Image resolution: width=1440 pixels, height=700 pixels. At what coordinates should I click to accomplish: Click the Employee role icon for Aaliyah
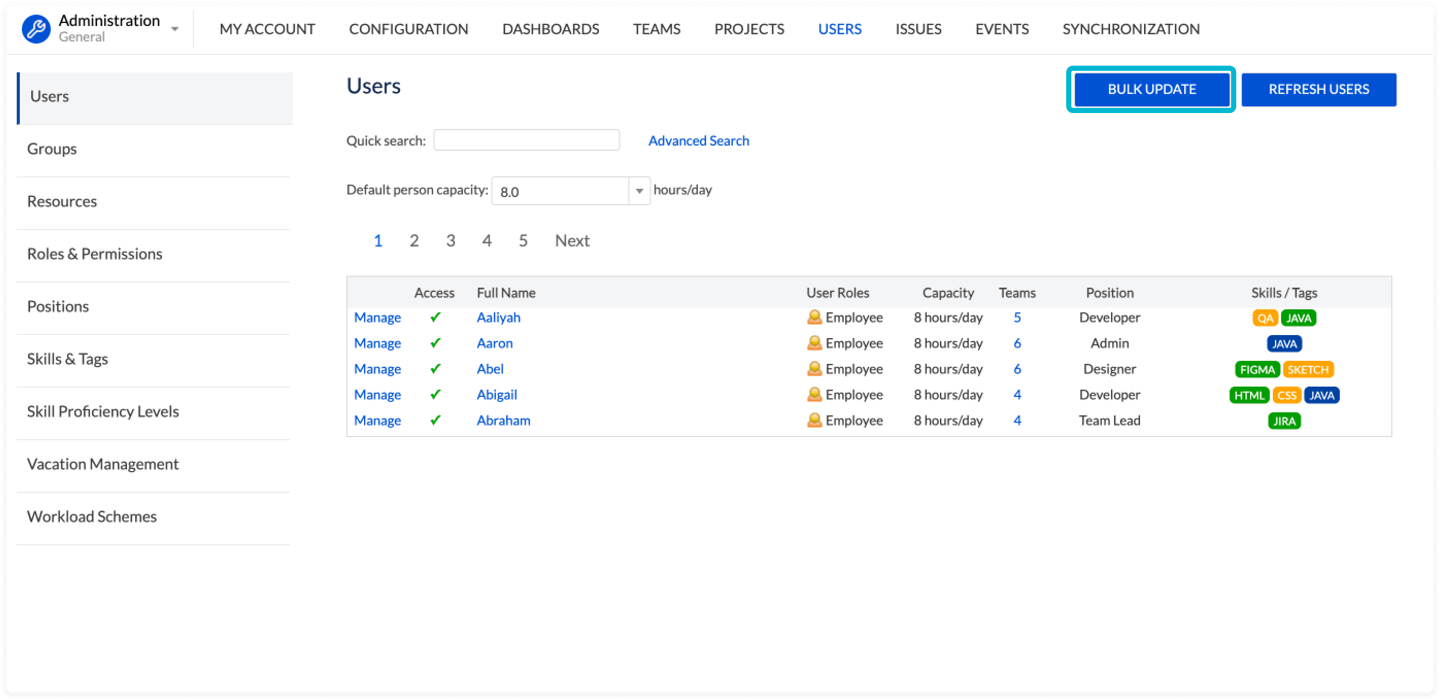814,318
